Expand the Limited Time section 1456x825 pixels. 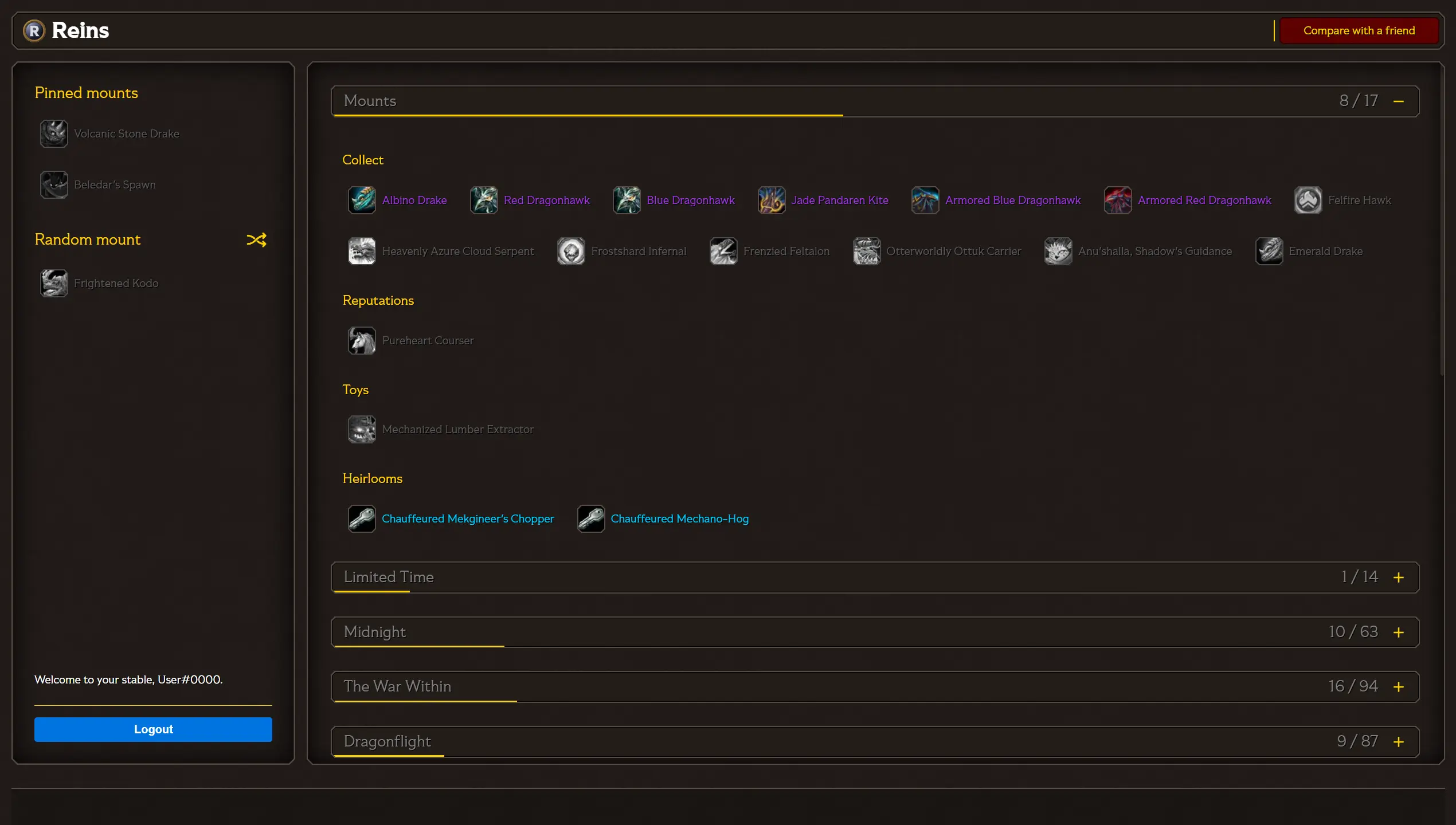click(1399, 577)
